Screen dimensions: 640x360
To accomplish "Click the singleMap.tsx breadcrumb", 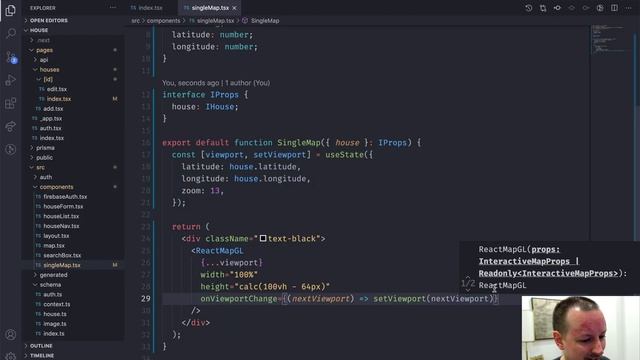I will (216, 20).
